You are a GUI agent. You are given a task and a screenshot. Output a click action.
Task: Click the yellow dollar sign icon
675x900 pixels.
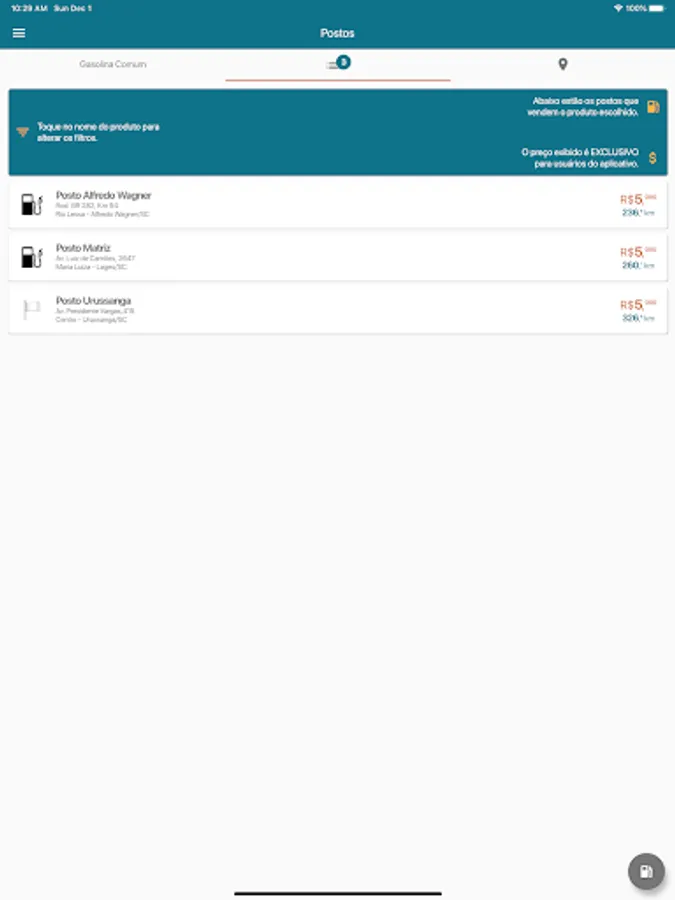pos(653,158)
